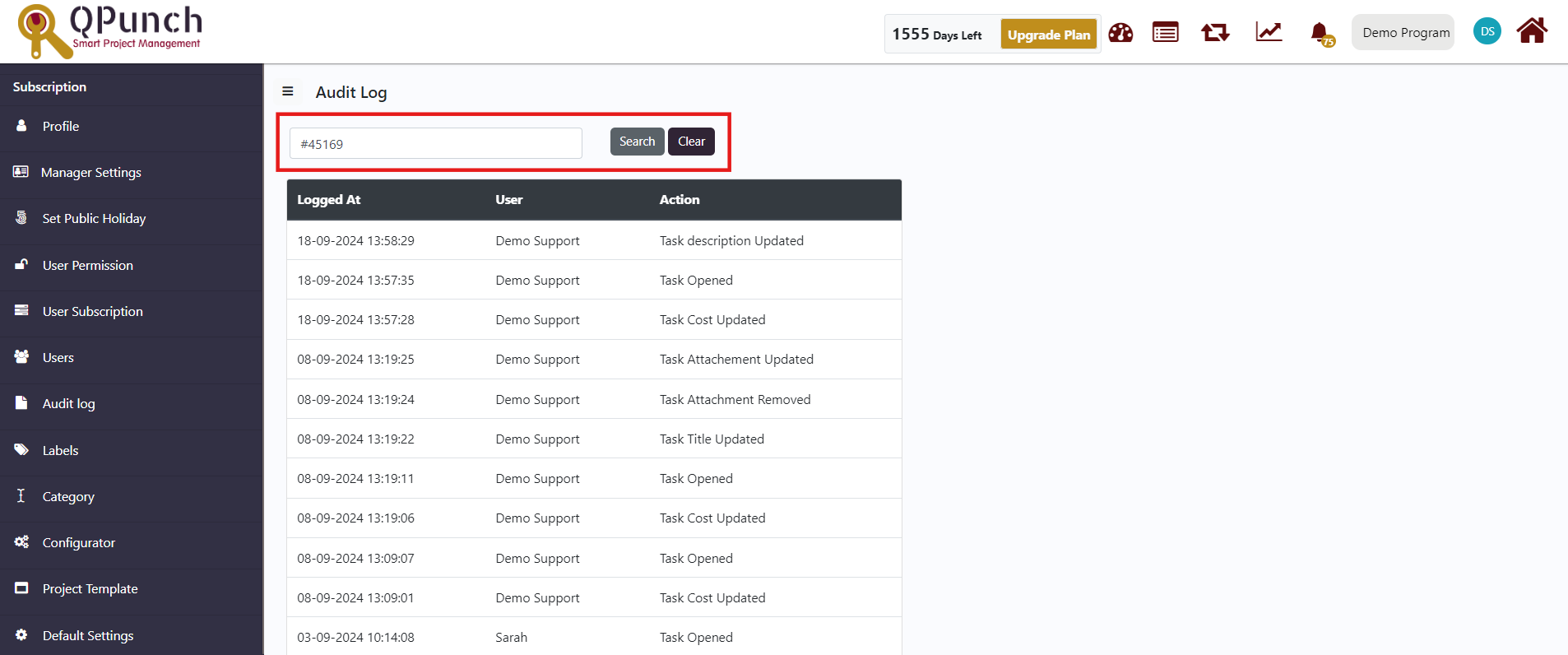Select the 08-09-2024 13:19:11 timestamp
1568x655 pixels.
355,478
